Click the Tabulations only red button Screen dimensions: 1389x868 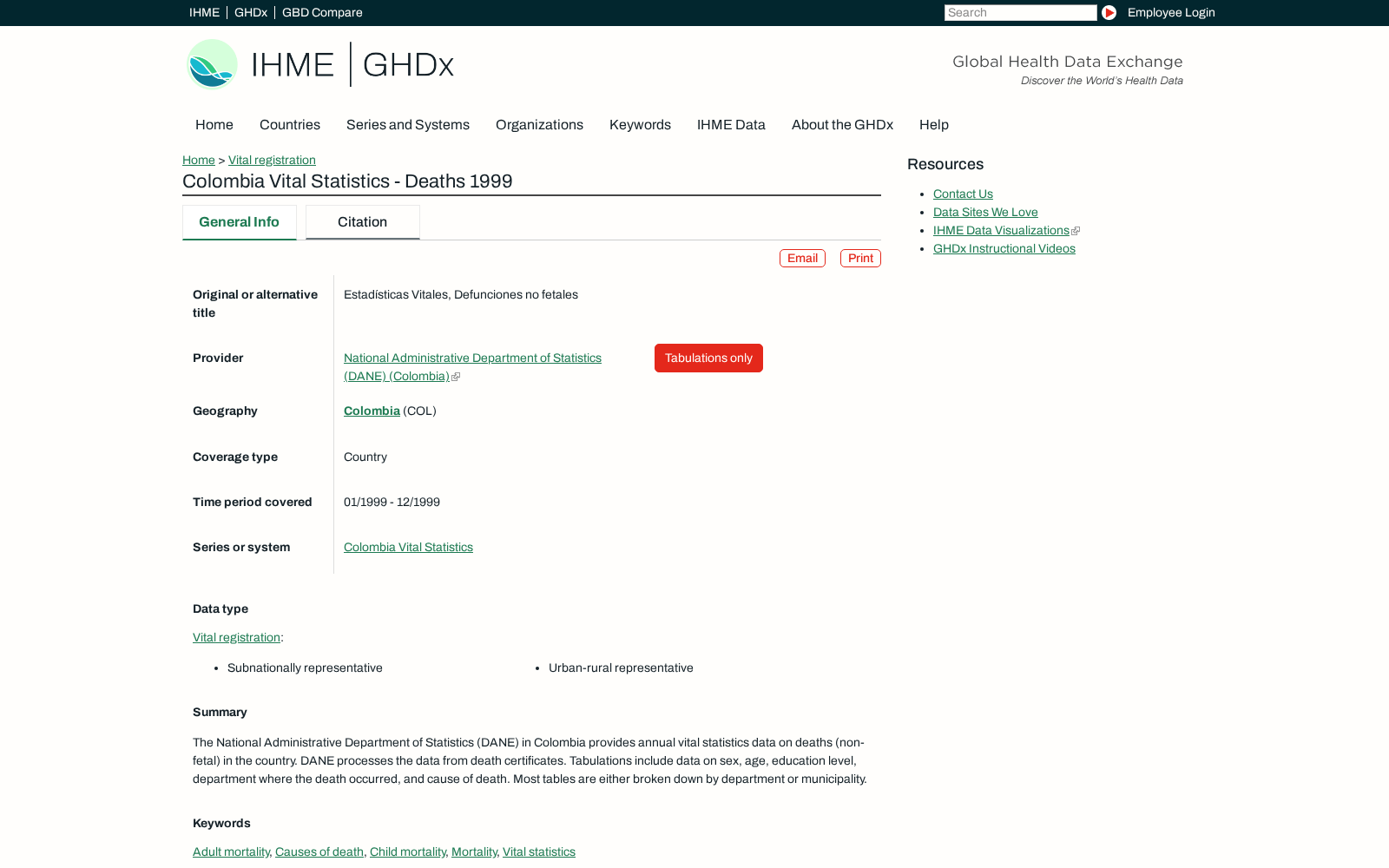click(x=708, y=358)
